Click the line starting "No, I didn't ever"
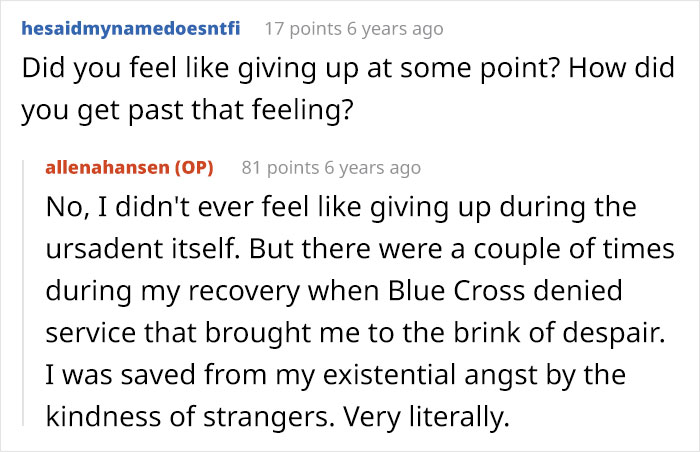 tap(341, 208)
